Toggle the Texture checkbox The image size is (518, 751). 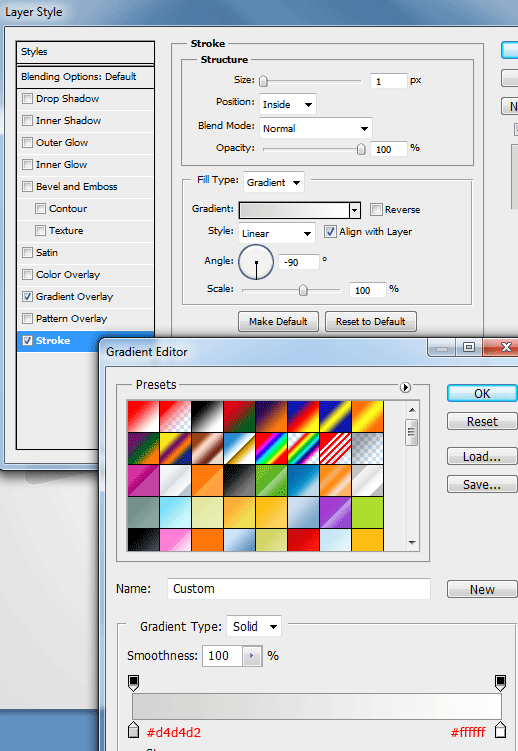tap(41, 231)
